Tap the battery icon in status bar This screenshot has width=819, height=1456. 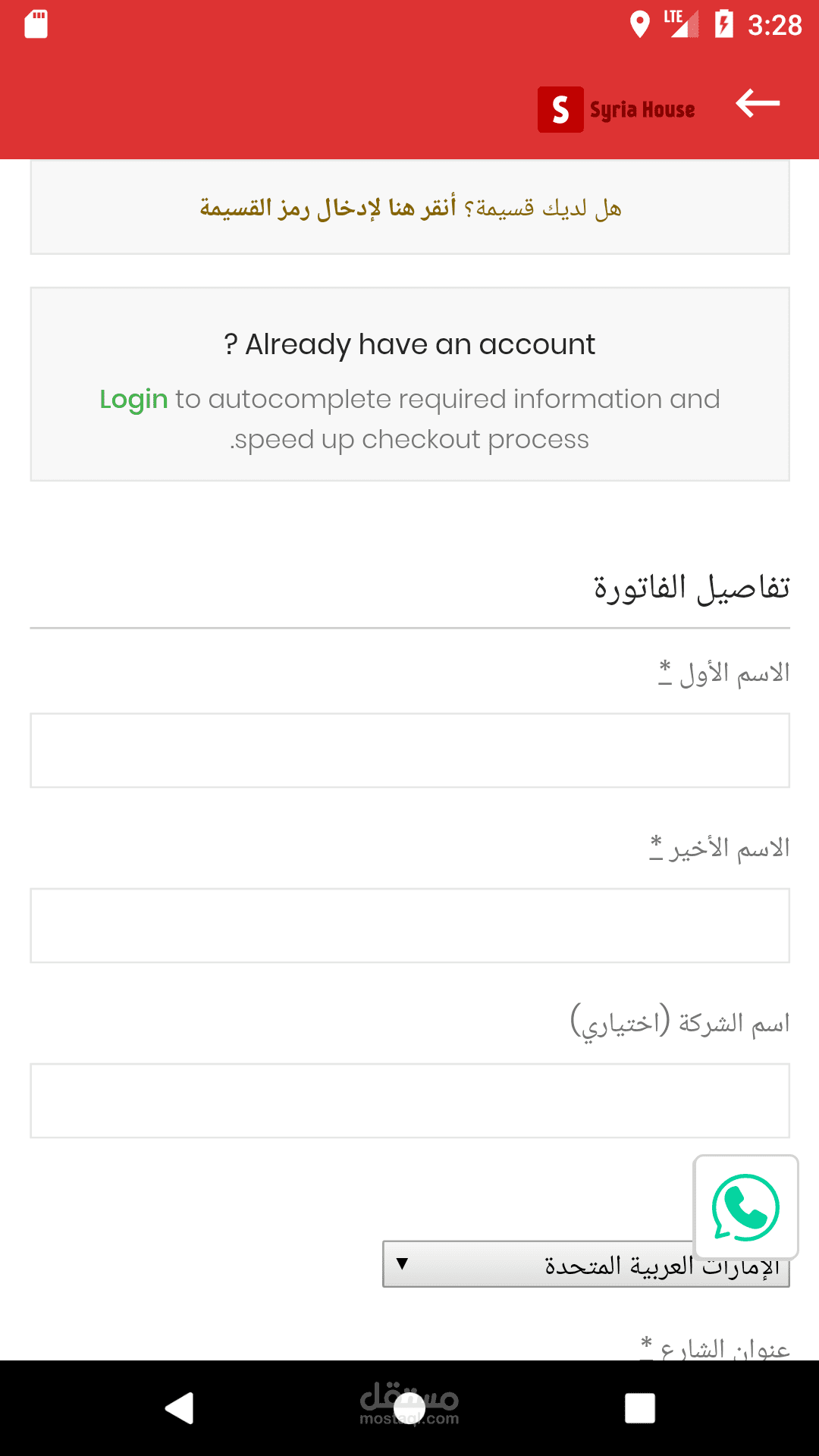pyautogui.click(x=723, y=24)
